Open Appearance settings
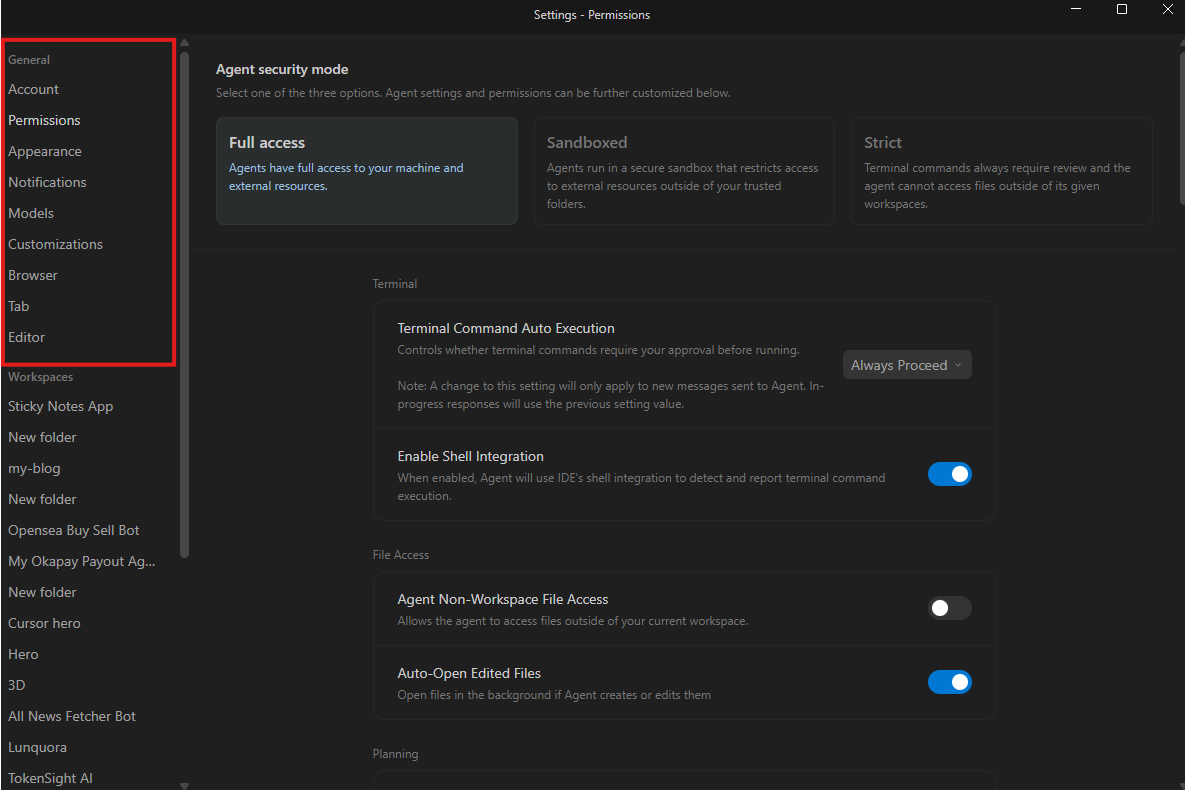The width and height of the screenshot is (1185, 790). [x=45, y=151]
